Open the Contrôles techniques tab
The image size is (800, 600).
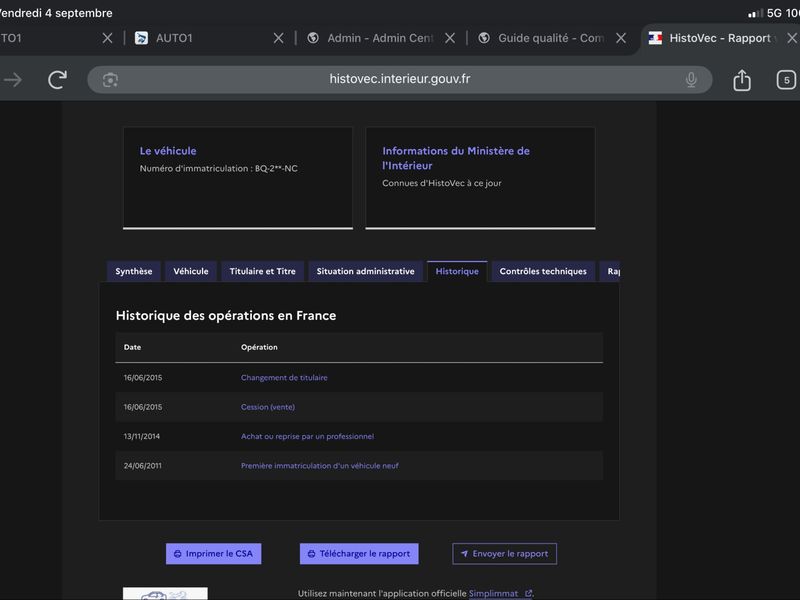coord(543,271)
